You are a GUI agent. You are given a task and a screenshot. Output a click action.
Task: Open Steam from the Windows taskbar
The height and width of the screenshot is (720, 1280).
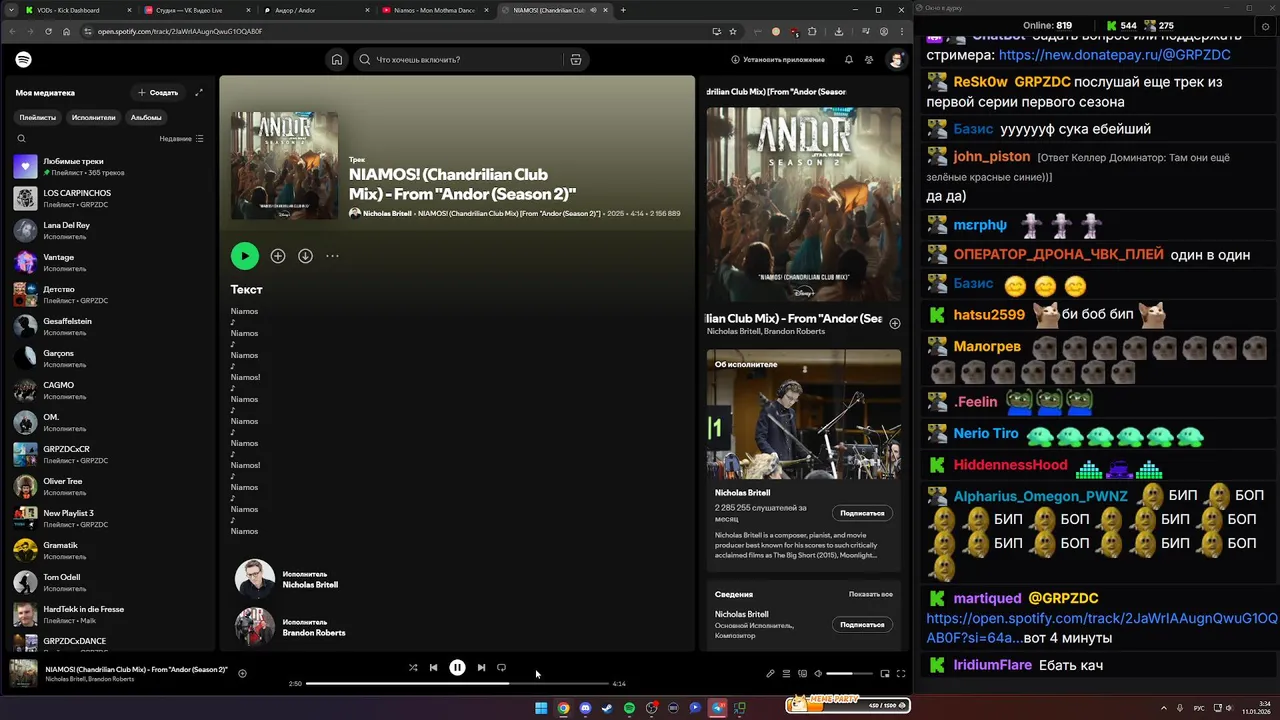pyautogui.click(x=607, y=708)
